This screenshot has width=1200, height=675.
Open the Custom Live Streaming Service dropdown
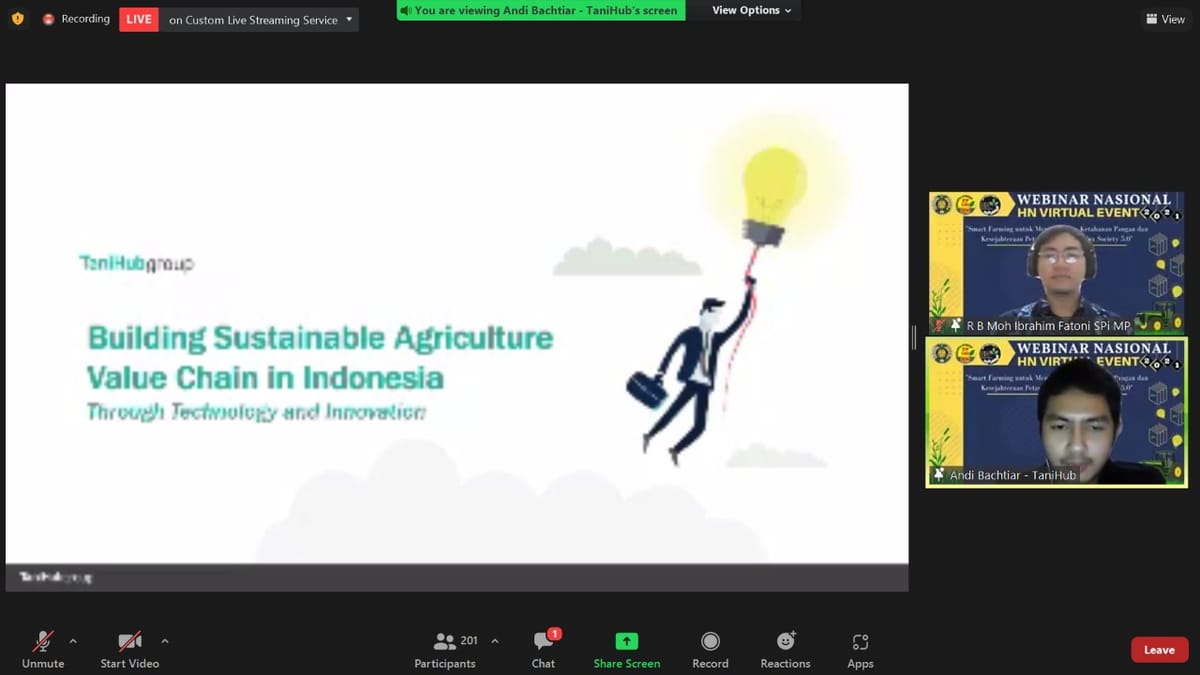[x=349, y=19]
